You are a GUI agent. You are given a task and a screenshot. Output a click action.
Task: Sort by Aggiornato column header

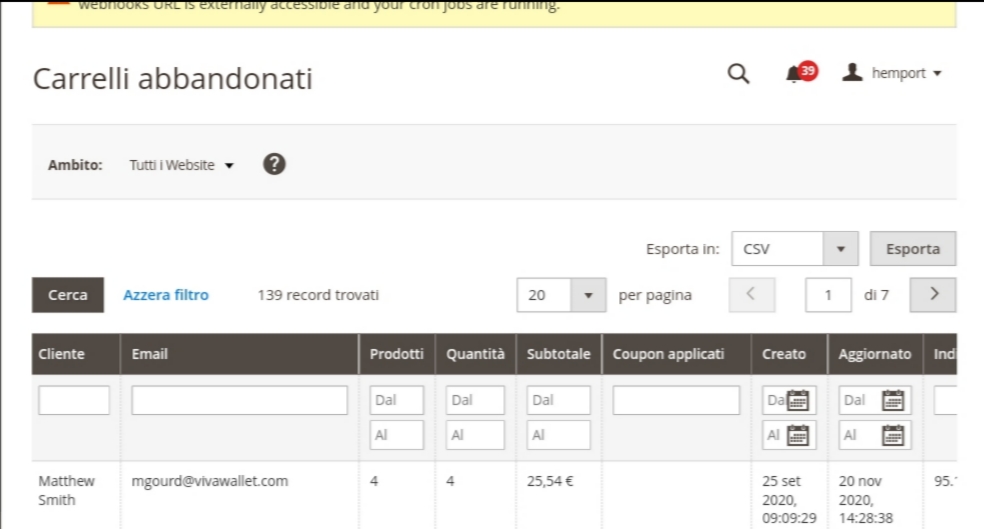tap(875, 354)
